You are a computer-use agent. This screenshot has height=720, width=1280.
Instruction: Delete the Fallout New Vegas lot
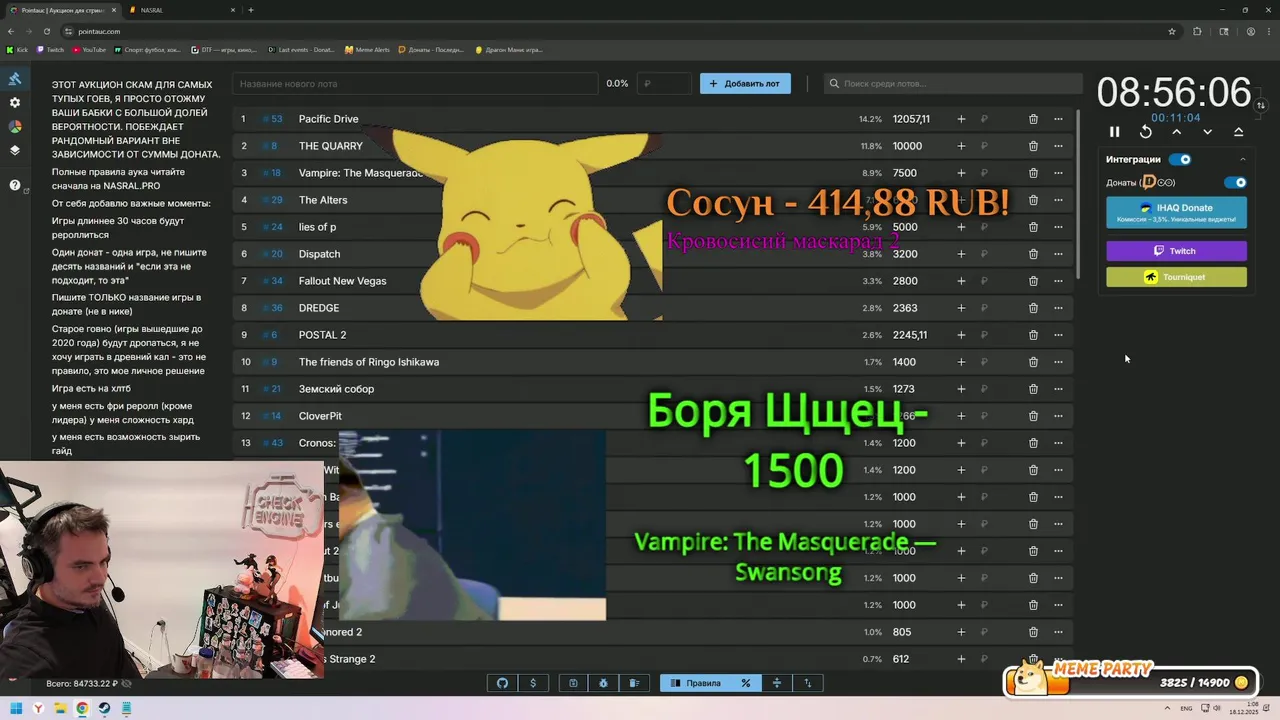1033,281
